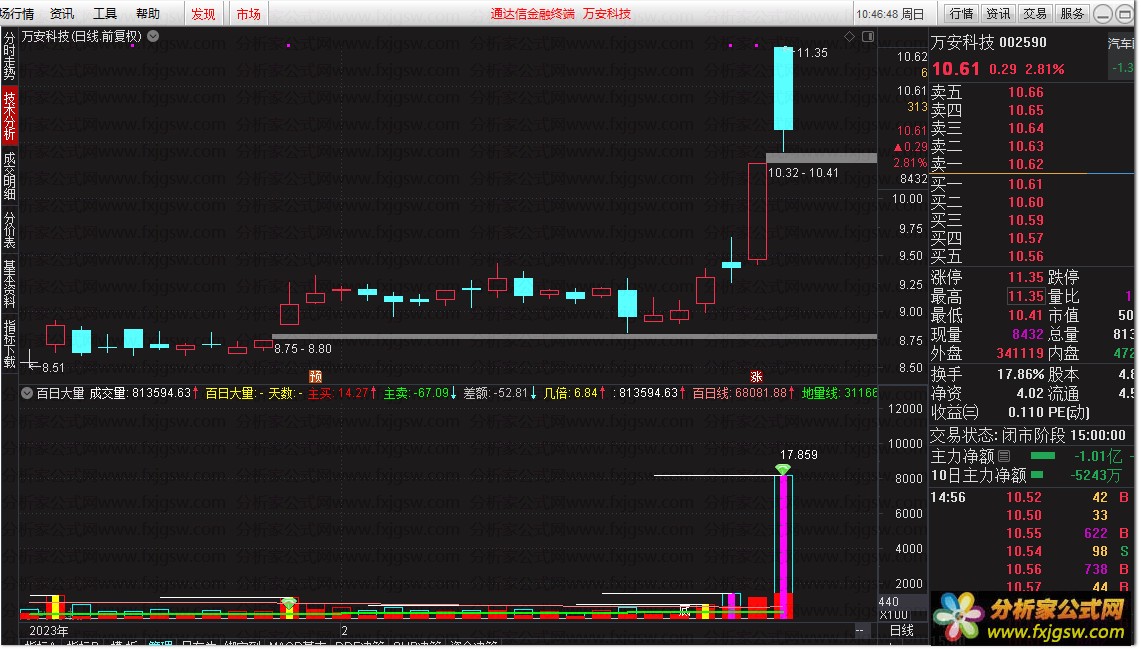Click the 行情 button at top right

[962, 13]
